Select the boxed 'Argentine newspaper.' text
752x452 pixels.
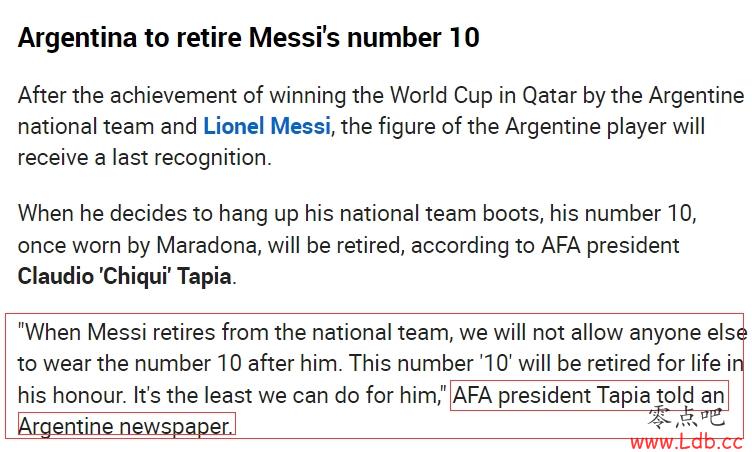pyautogui.click(x=127, y=425)
